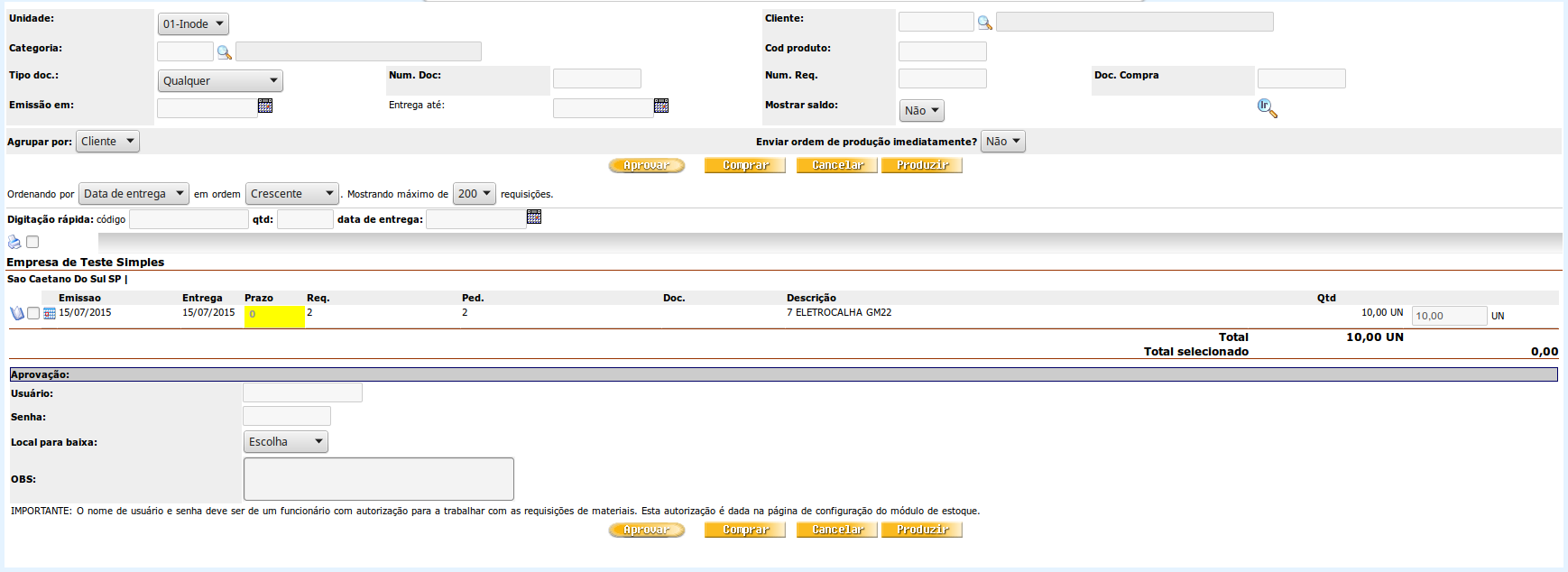This screenshot has height=572, width=1568.
Task: Click the yellow Prazo cell
Action: tap(274, 316)
